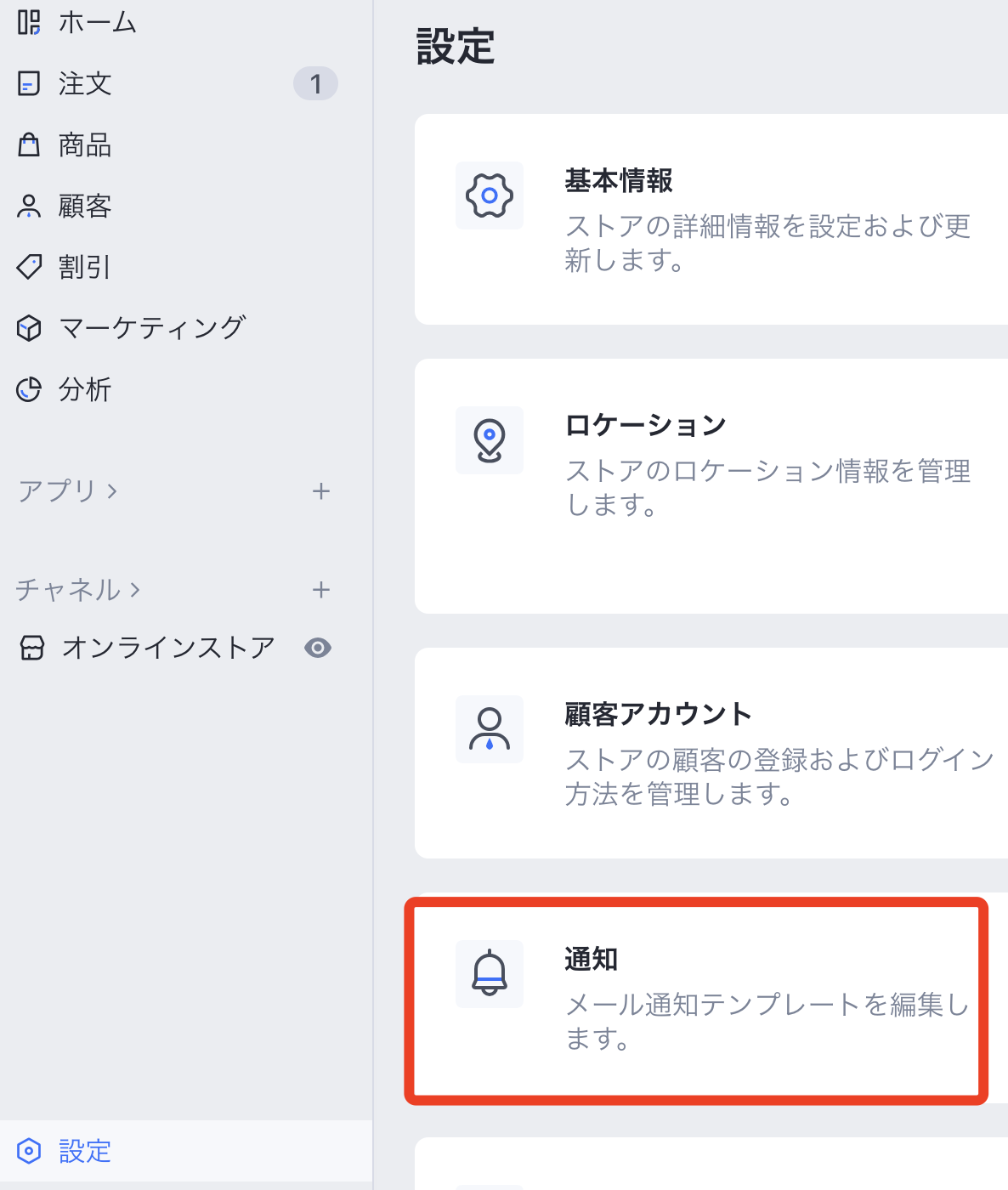Open the ホーム home icon
The image size is (1008, 1190).
pos(29,22)
